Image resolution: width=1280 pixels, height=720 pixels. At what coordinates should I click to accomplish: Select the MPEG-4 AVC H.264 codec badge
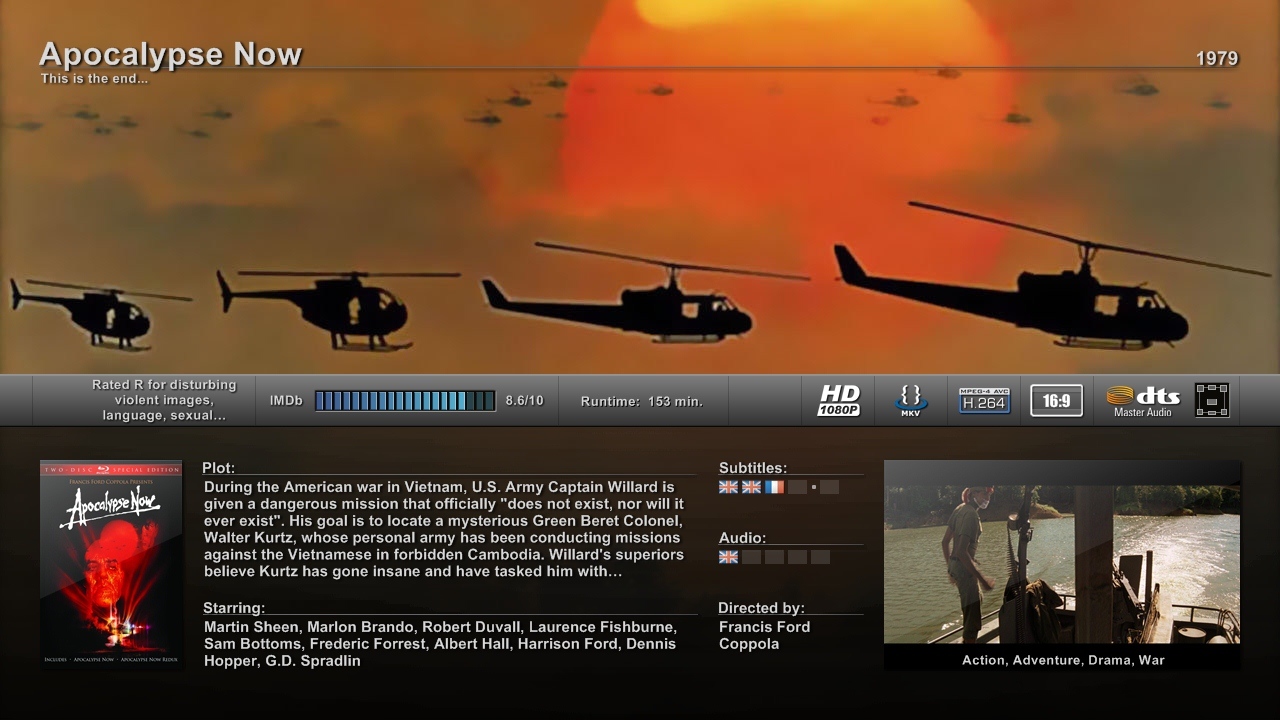(984, 400)
